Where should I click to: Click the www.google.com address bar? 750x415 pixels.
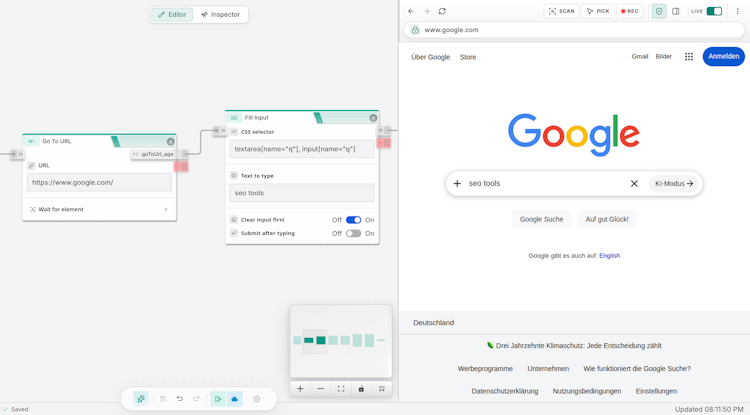(x=574, y=30)
